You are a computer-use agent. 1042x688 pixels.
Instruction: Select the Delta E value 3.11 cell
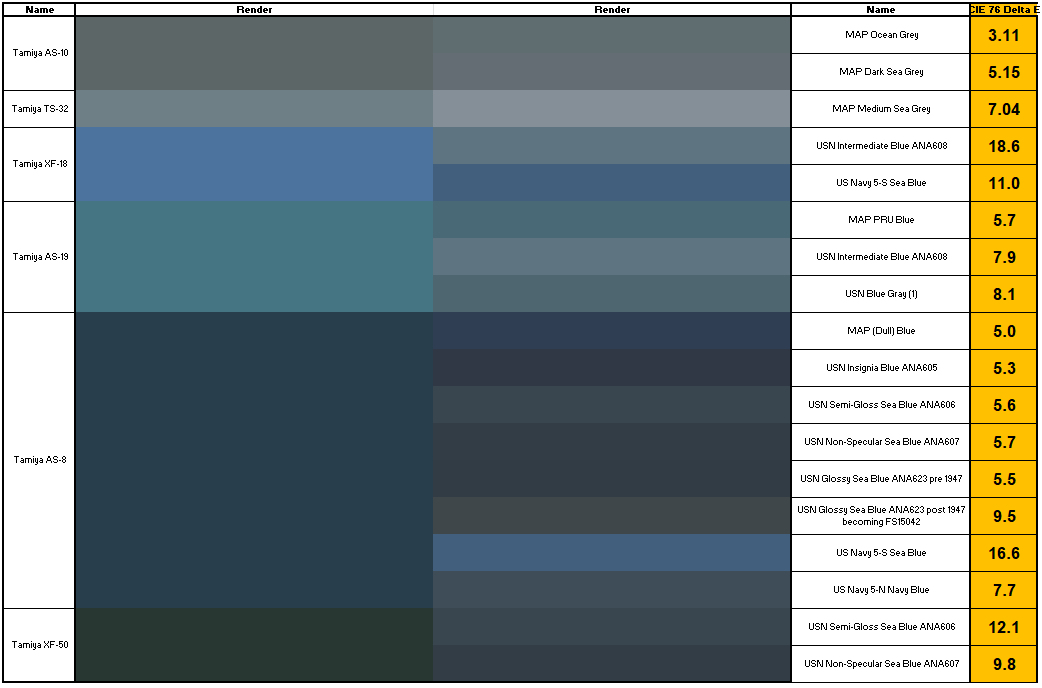tap(1004, 35)
